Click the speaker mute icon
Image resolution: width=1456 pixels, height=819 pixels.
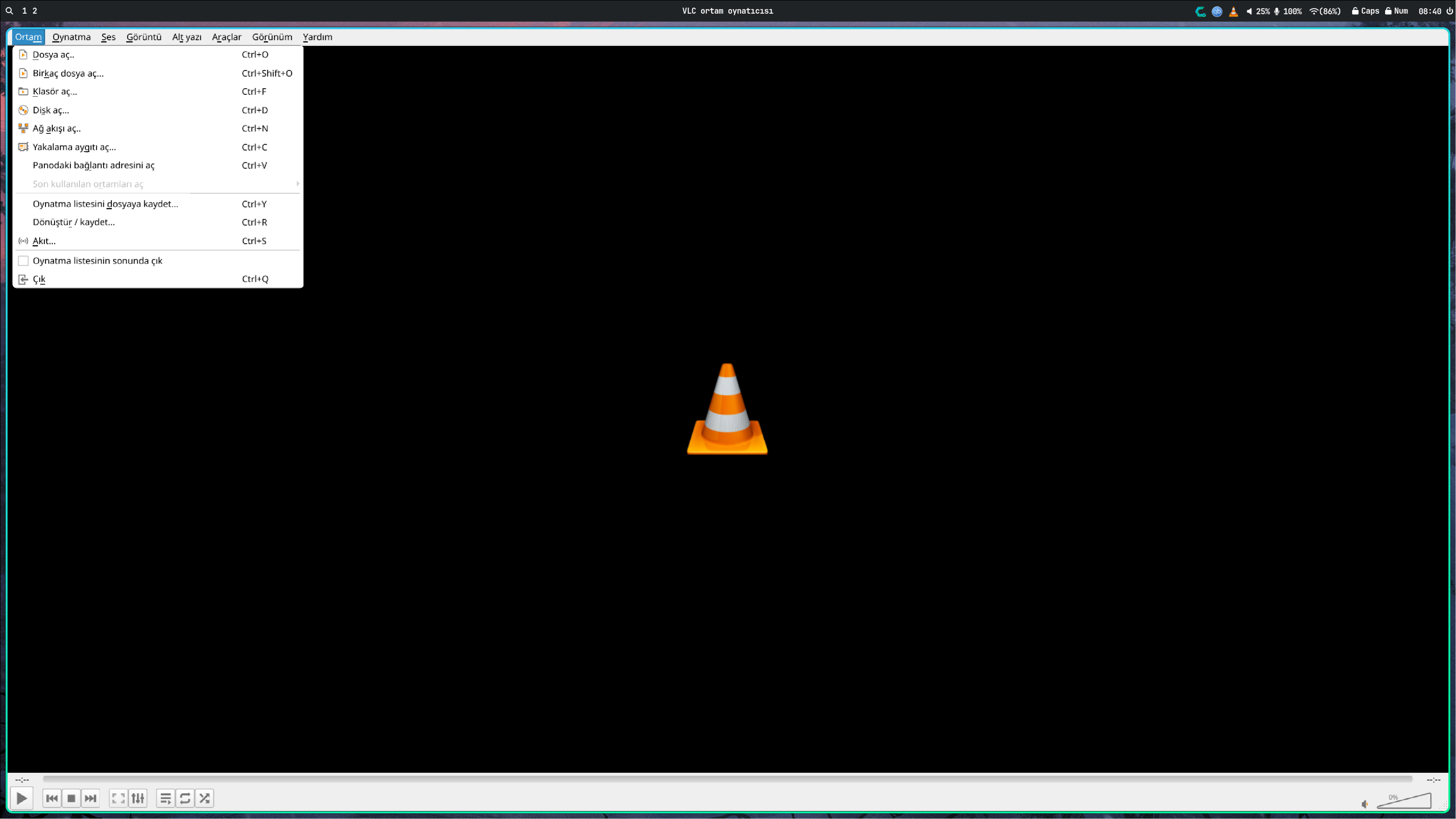tap(1365, 804)
